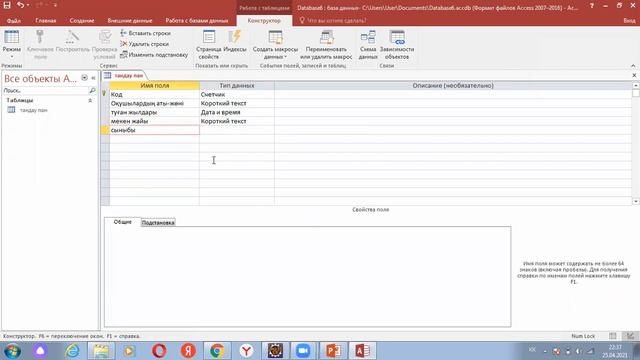640x360 pixels.
Task: Click Изменить подстановку
Action: click(154, 54)
